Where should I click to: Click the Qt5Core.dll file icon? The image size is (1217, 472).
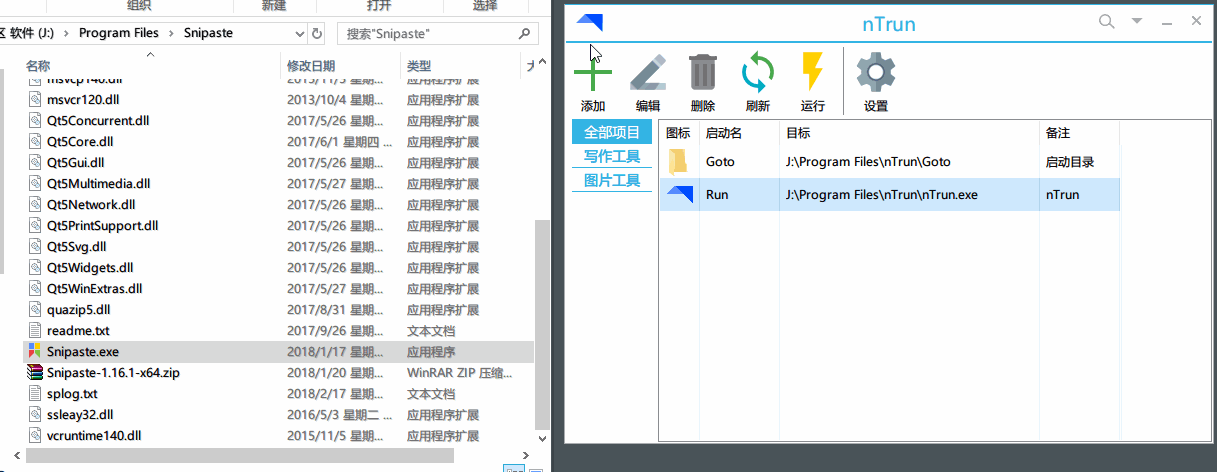pos(35,142)
